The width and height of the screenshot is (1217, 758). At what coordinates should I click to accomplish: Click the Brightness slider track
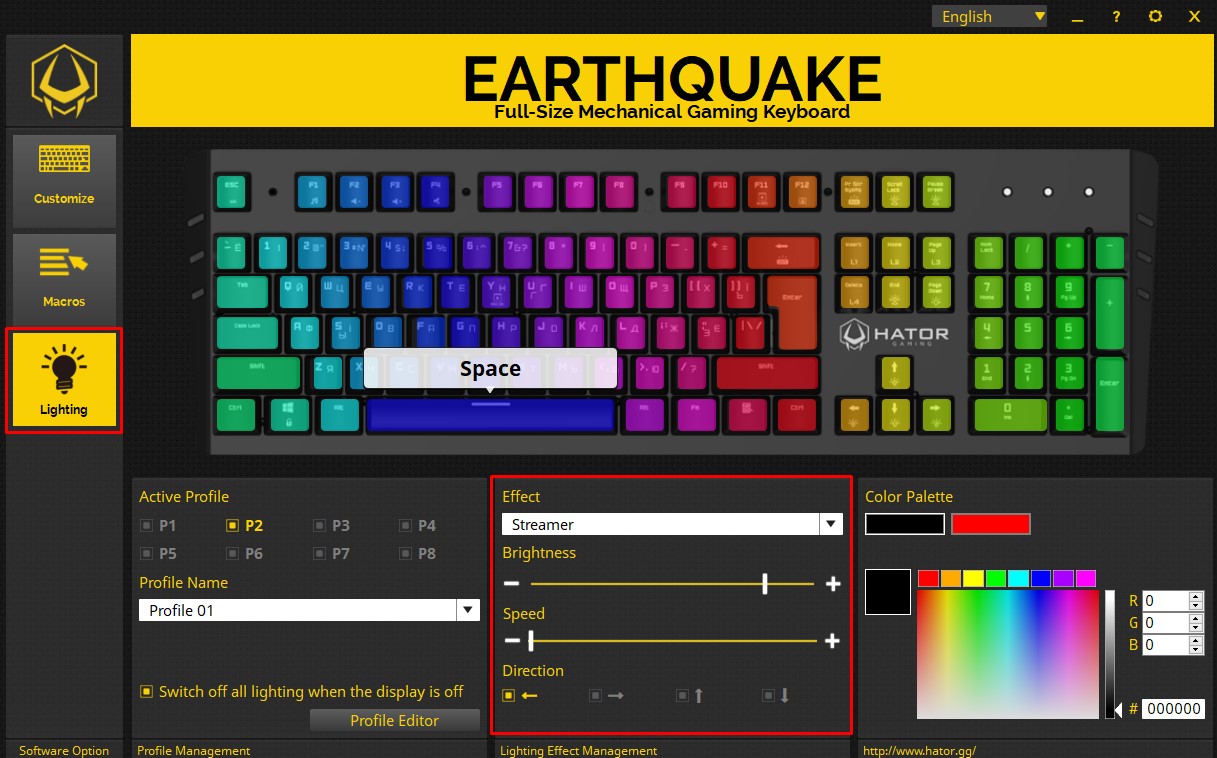point(672,584)
